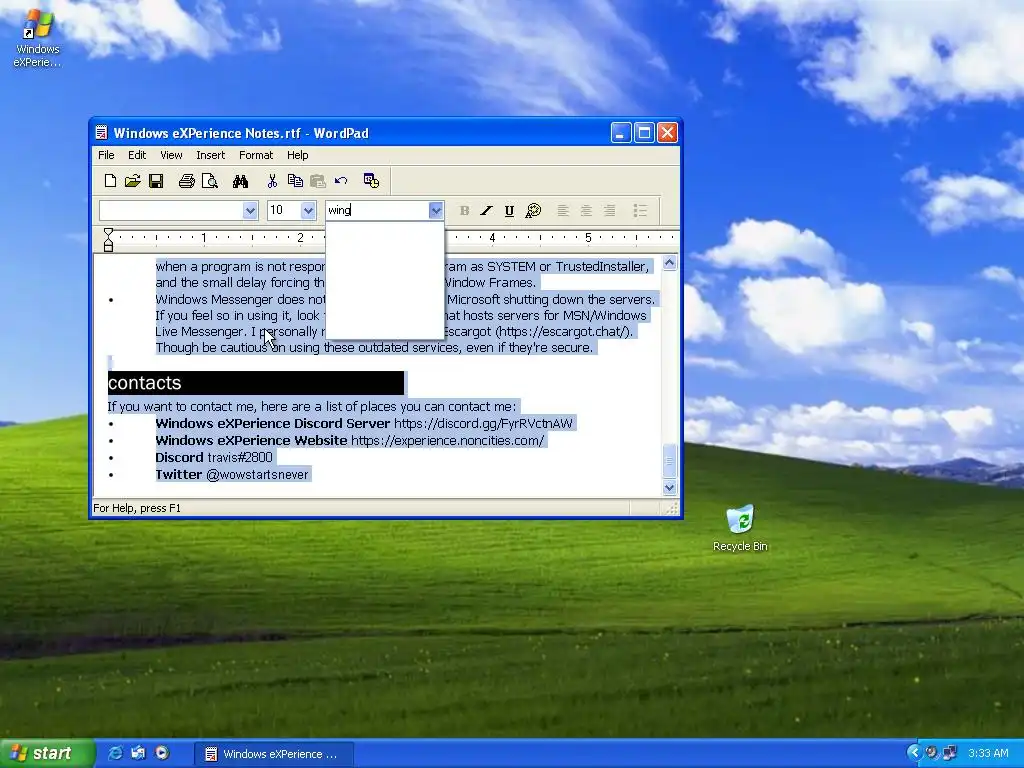Click the experience.noncities.com URL text
This screenshot has width=1024, height=768.
[447, 441]
